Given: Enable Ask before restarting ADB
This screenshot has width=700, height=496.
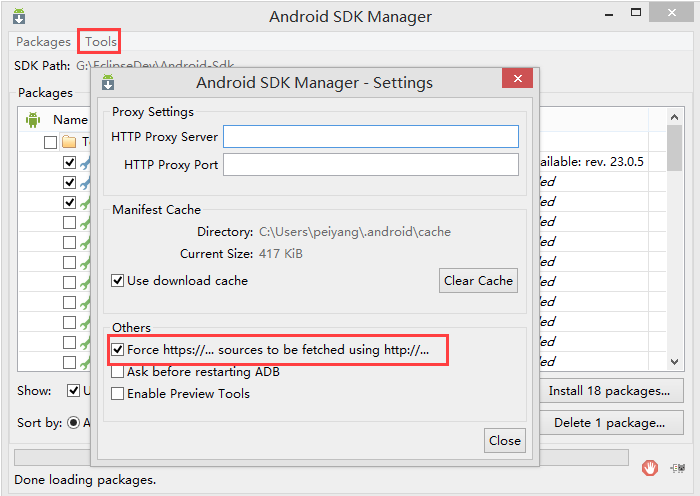Looking at the screenshot, I should coord(117,371).
